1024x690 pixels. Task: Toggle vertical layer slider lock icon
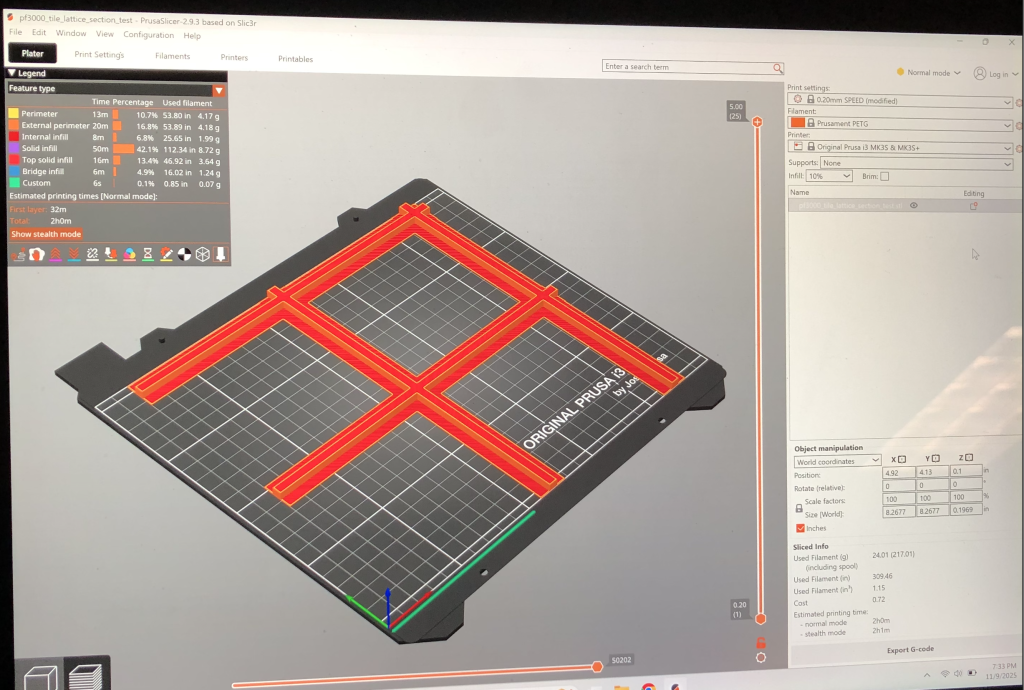coord(761,642)
